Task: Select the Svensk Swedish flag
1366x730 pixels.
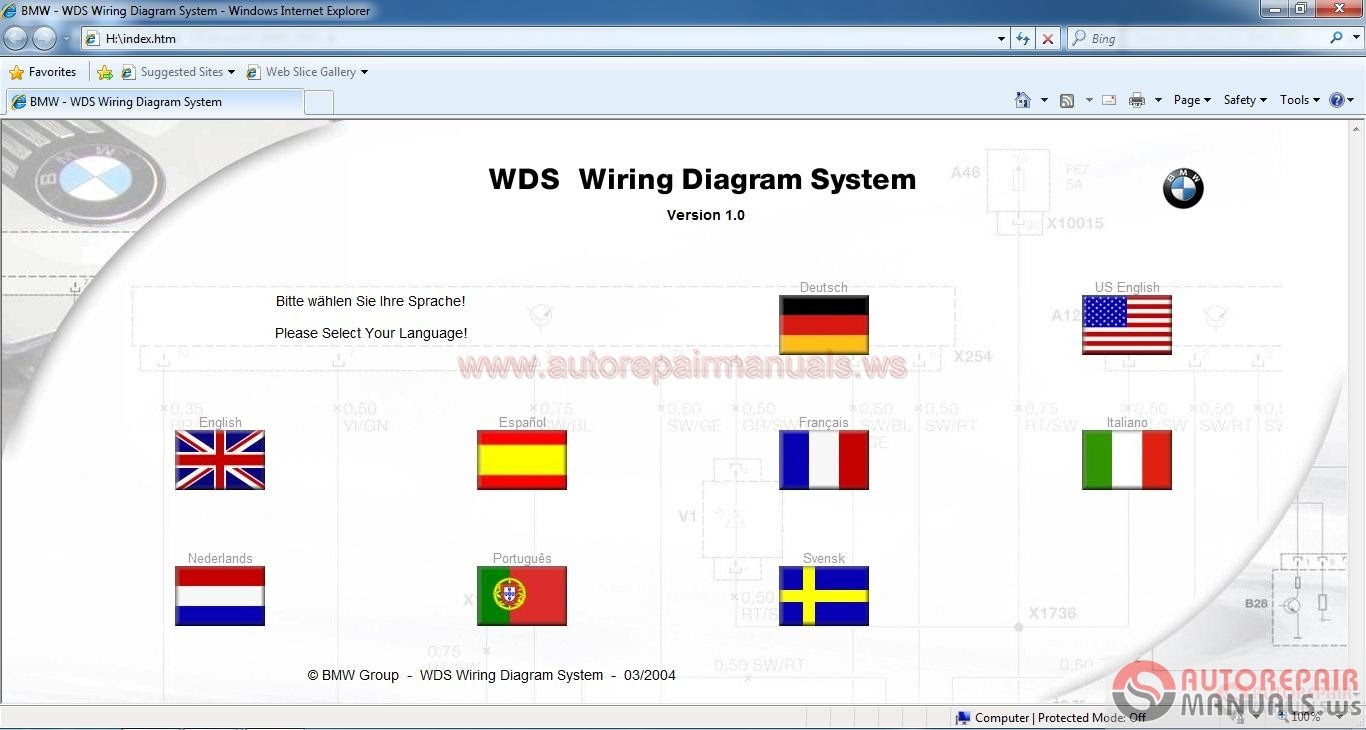Action: point(824,596)
